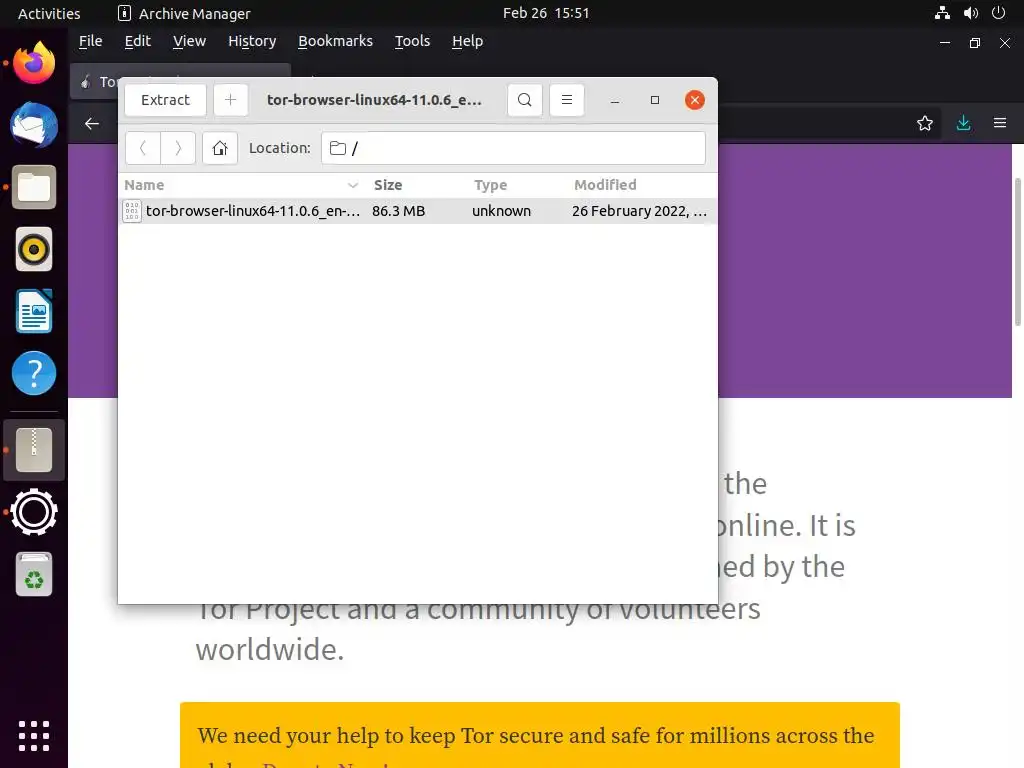Open LibreOffice Writer from the dock

click(x=34, y=312)
